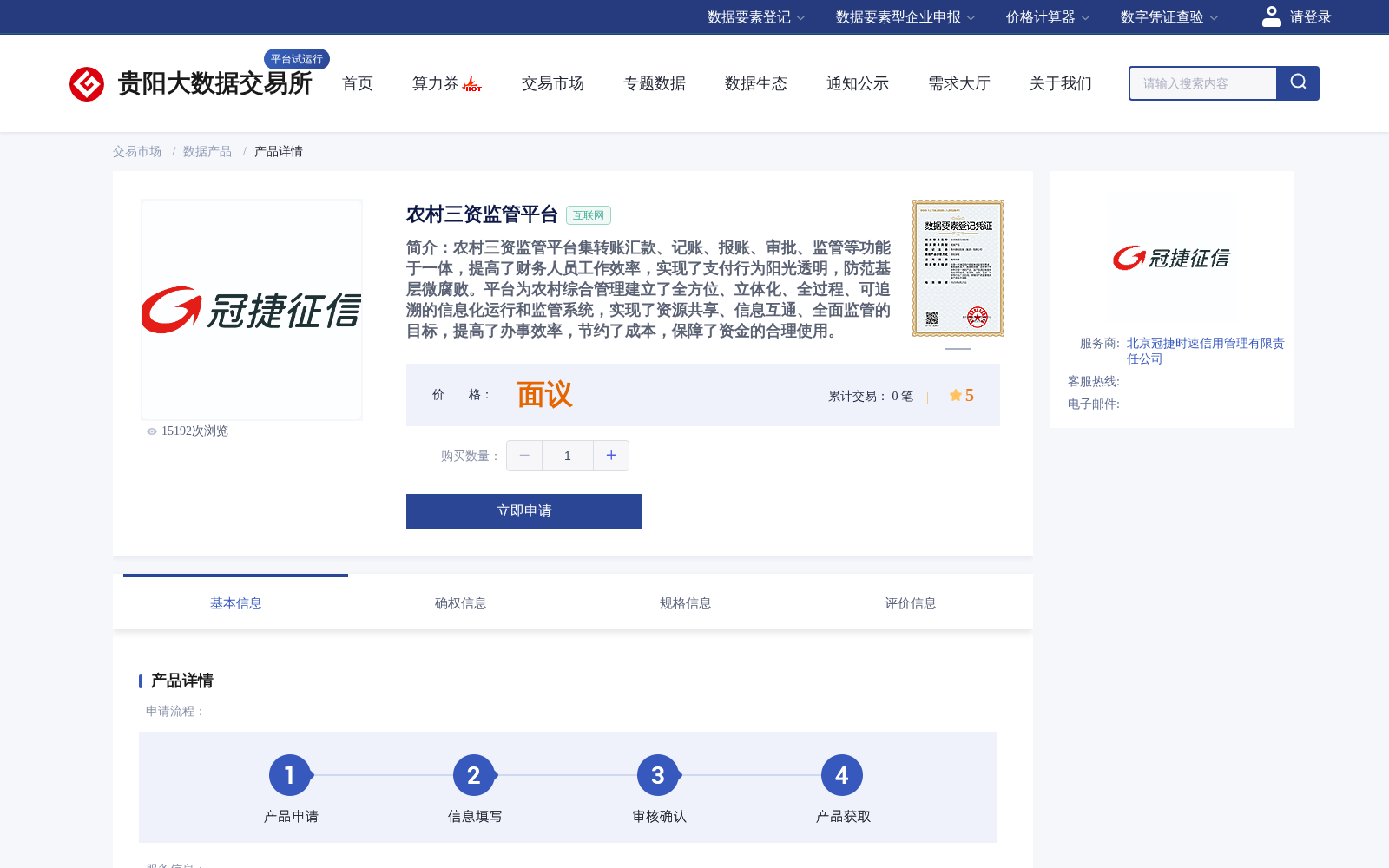
Task: Click the 冠捷征信 provider logo in sidebar
Action: pos(1171,258)
